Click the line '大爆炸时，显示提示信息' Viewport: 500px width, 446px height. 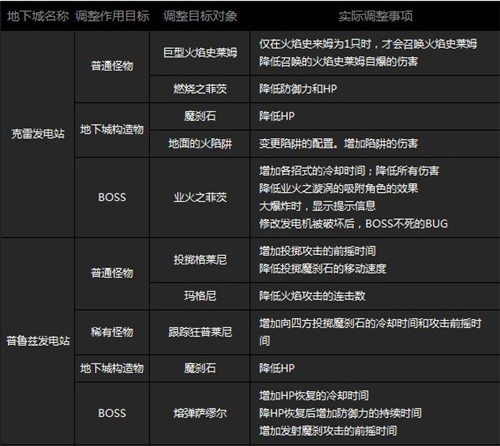tap(317, 206)
